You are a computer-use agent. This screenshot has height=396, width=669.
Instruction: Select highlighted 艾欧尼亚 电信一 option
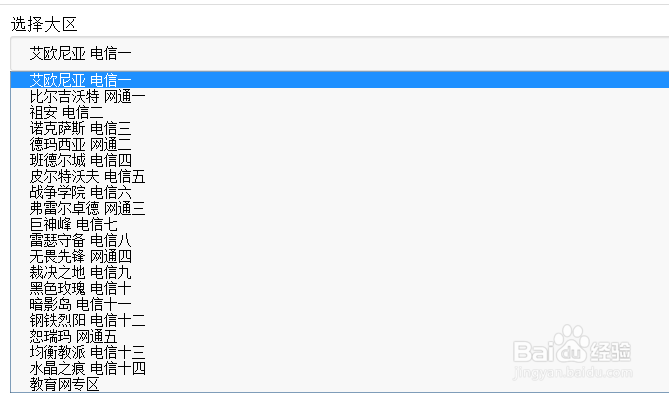tap(340, 80)
